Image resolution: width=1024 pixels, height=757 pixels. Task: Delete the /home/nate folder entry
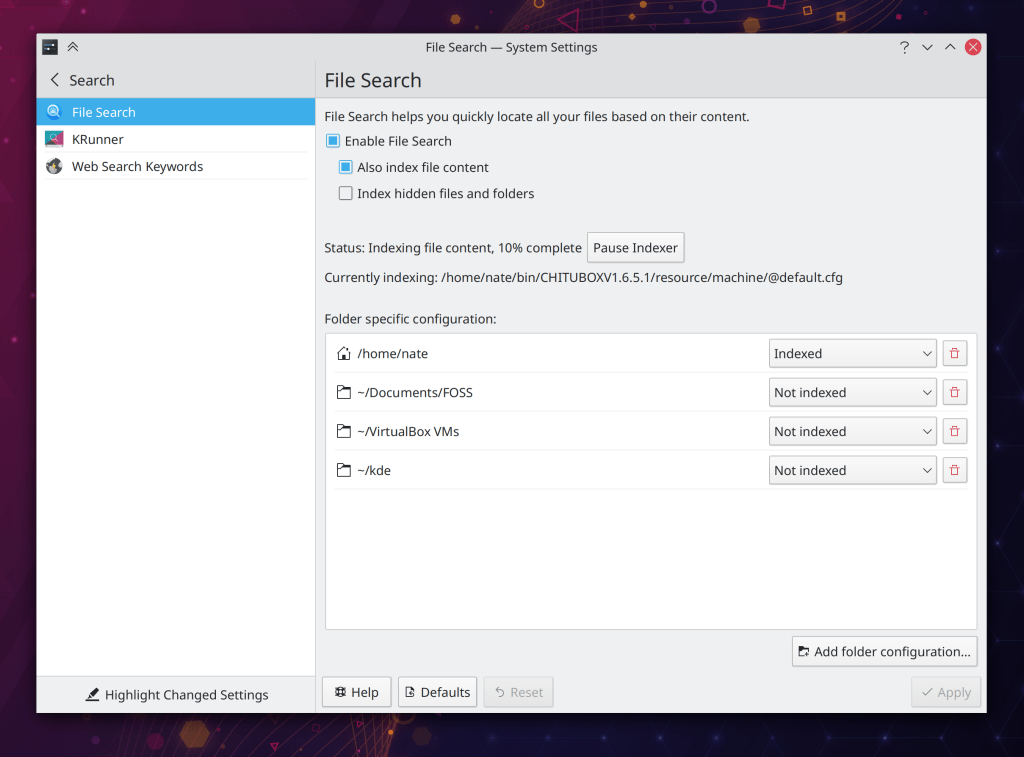coord(954,354)
